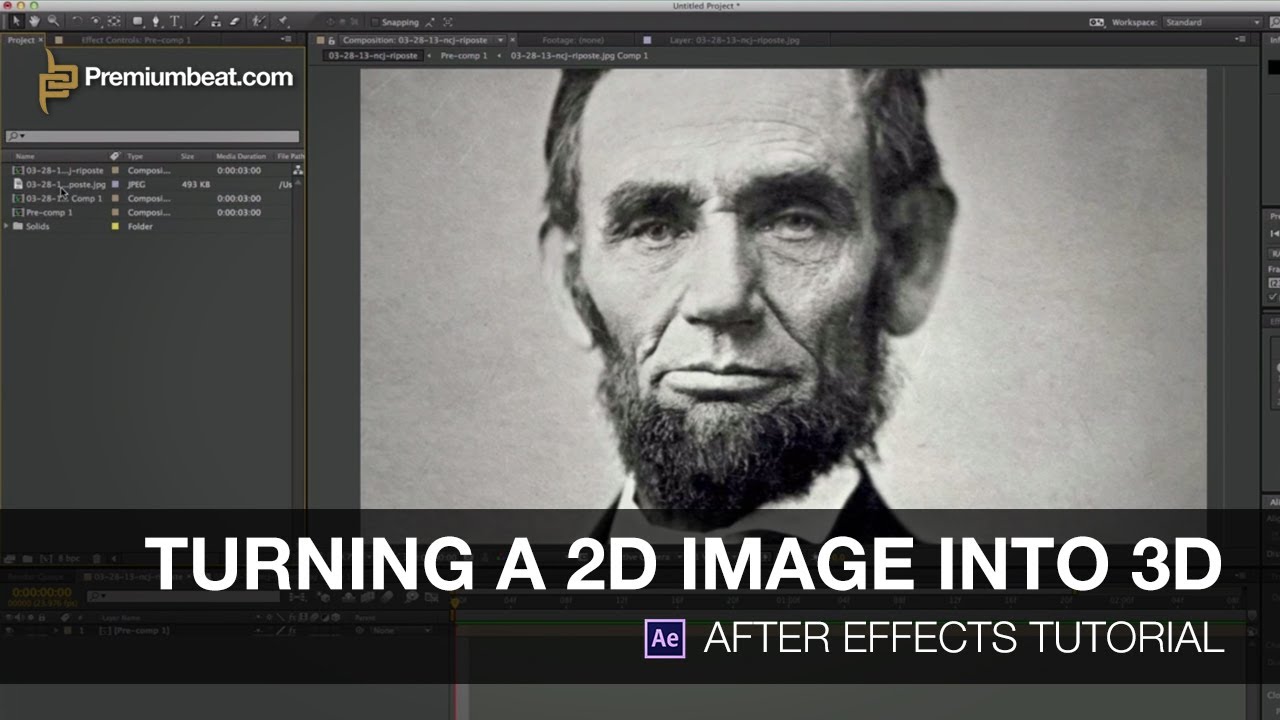Switch to Effect Controls: Pre-comp 1 tab
Viewport: 1280px width, 720px height.
click(135, 40)
